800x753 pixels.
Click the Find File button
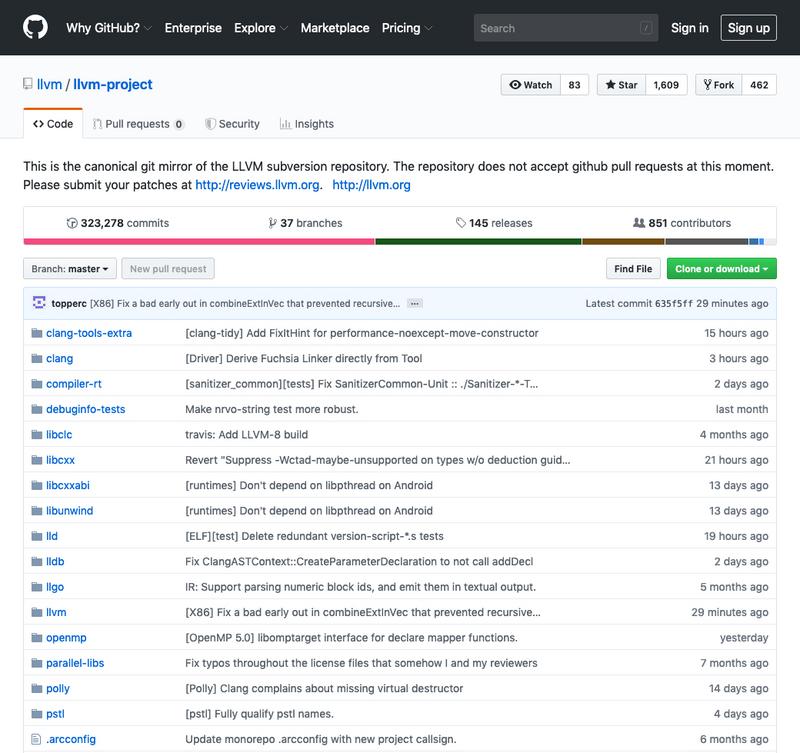coord(633,269)
